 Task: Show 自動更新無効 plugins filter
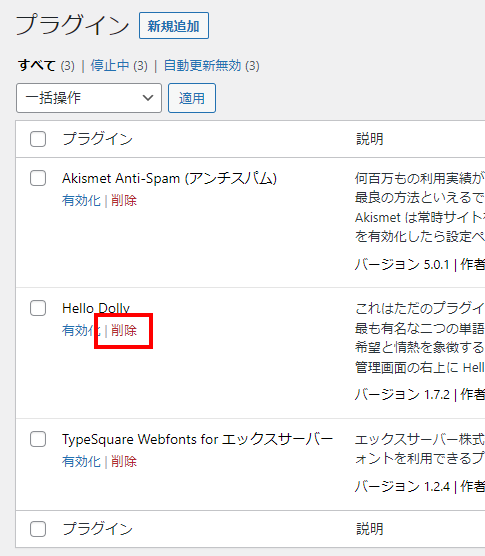(202, 66)
